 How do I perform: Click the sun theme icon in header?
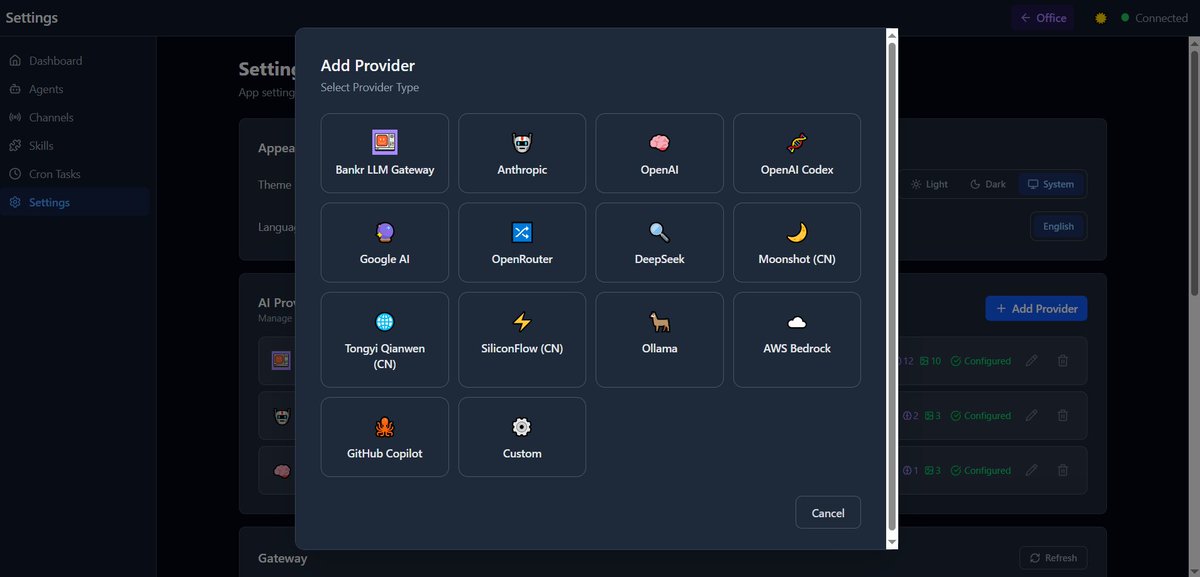pos(1101,18)
